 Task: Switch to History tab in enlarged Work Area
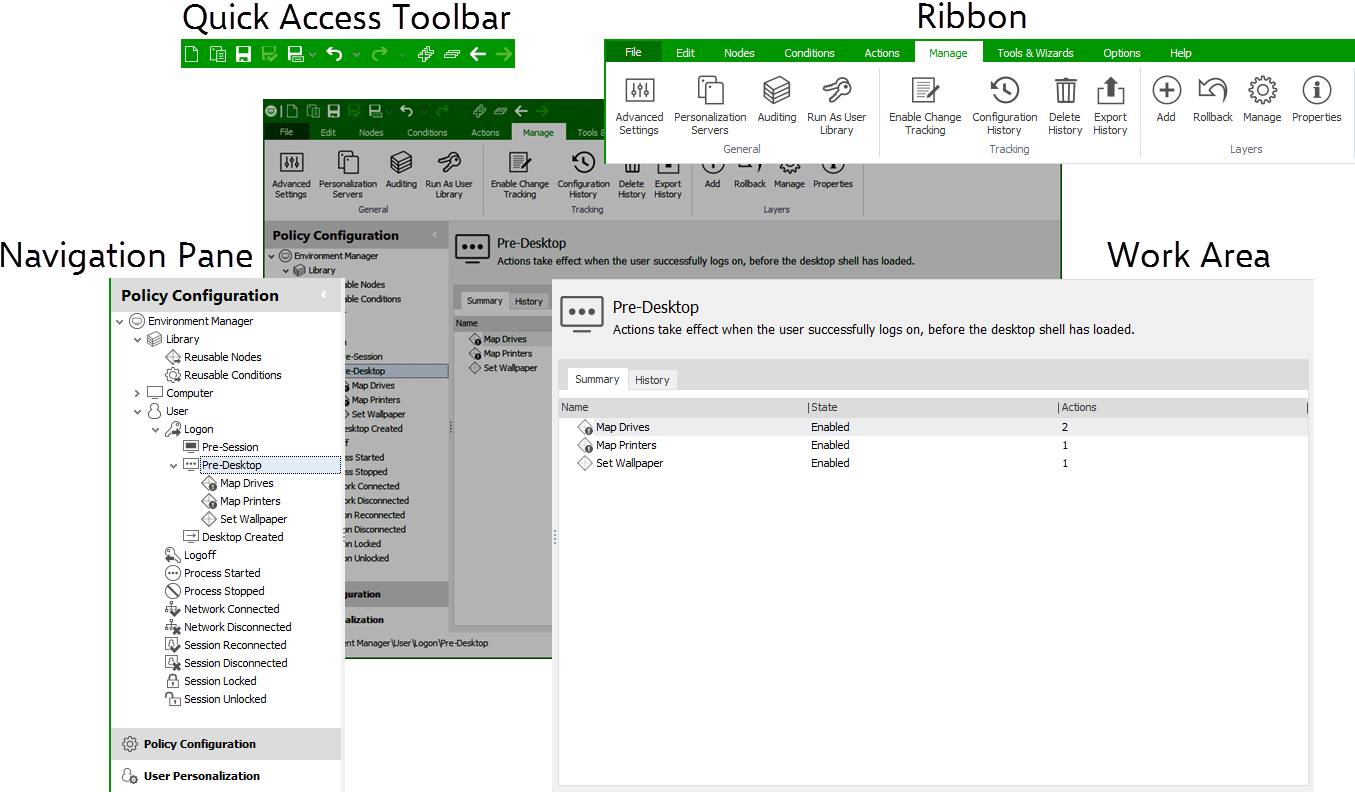pos(652,380)
